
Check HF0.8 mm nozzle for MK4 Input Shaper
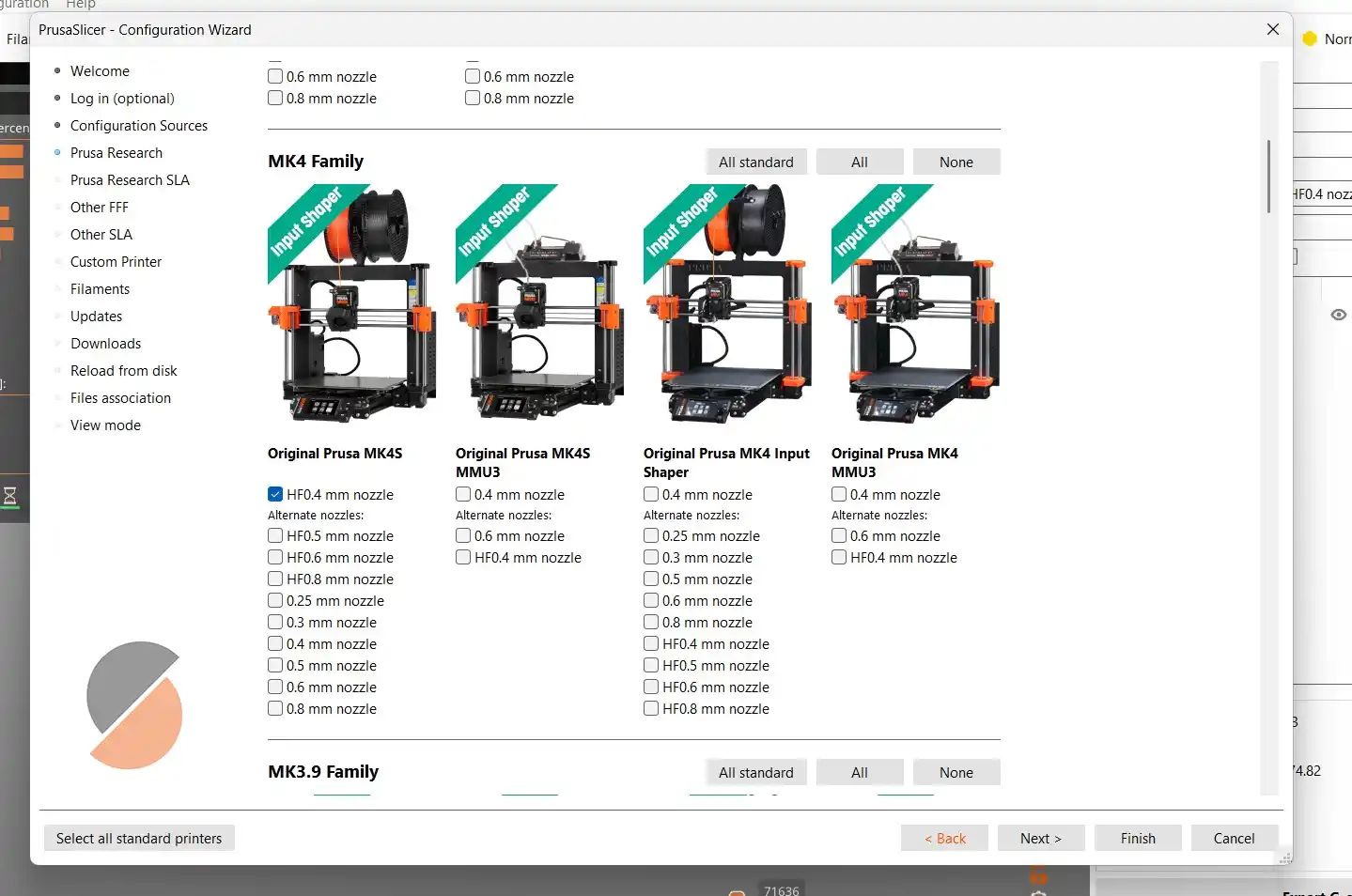[x=651, y=708]
